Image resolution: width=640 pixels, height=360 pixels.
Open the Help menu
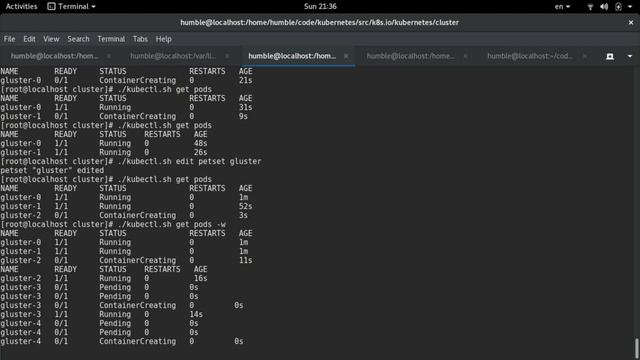pyautogui.click(x=163, y=39)
